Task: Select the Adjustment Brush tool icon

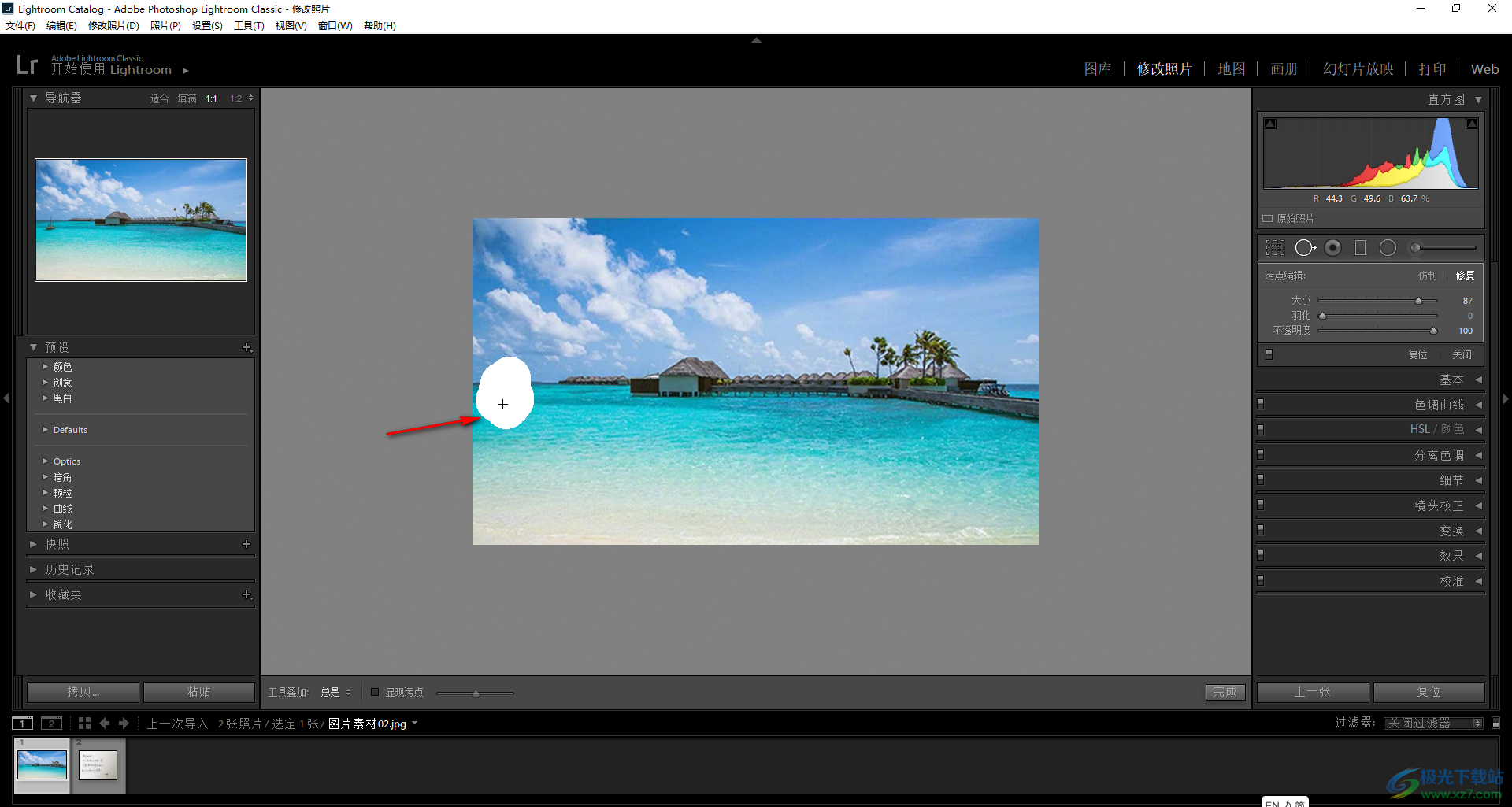Action: click(x=1443, y=248)
